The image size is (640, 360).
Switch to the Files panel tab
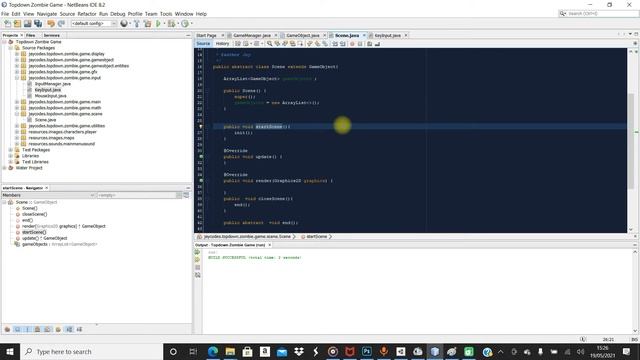click(31, 36)
